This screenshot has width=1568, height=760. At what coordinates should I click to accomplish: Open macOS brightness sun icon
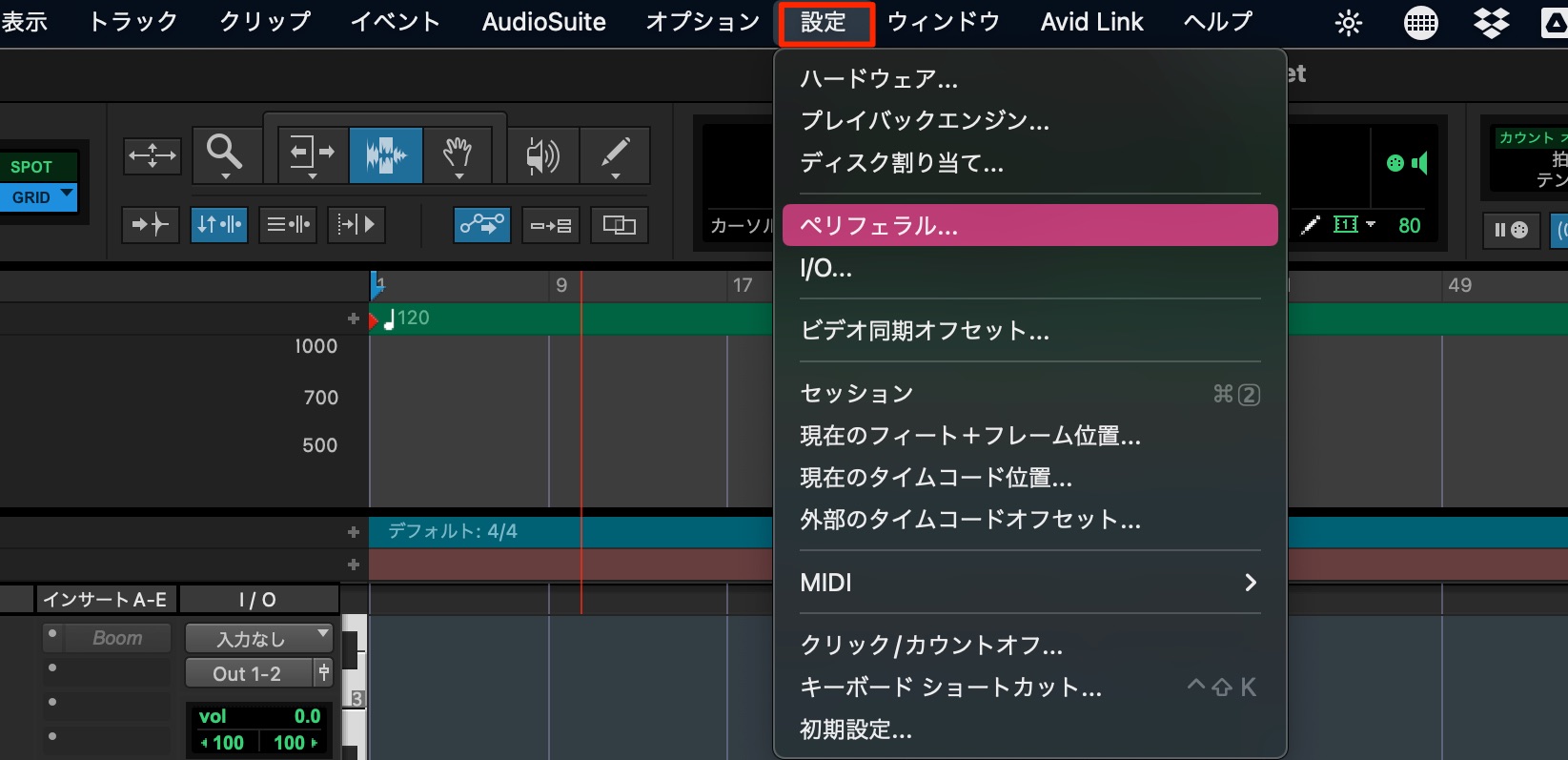[x=1349, y=22]
